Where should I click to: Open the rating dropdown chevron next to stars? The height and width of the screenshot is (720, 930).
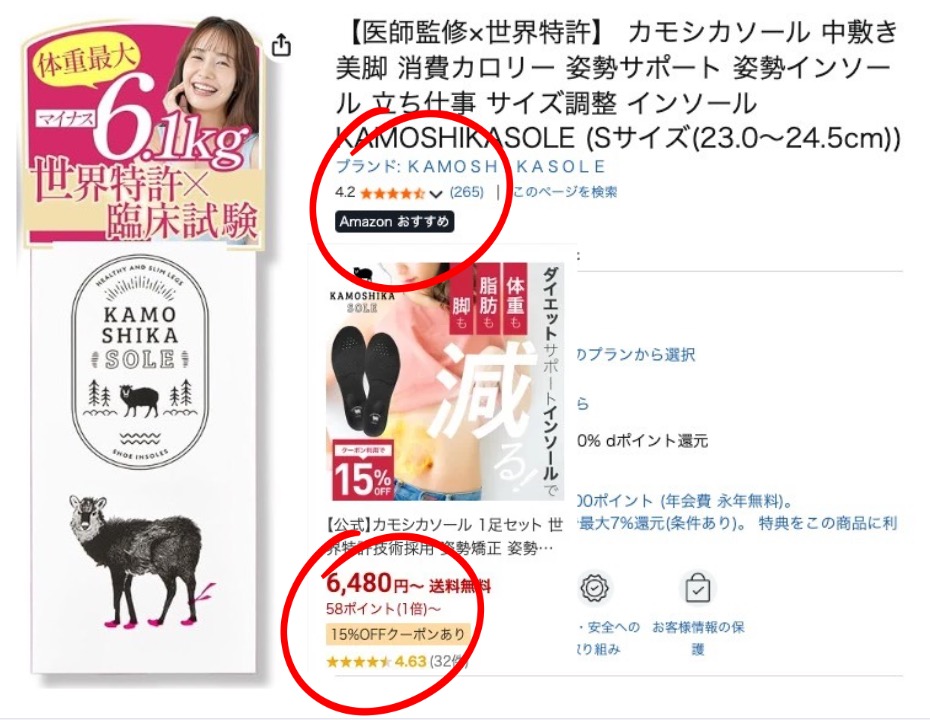[436, 193]
